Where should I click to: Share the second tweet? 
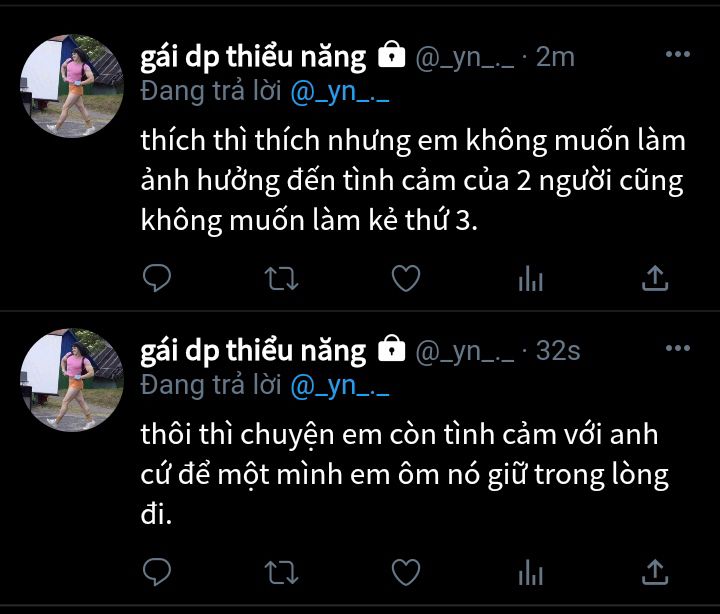tap(655, 572)
